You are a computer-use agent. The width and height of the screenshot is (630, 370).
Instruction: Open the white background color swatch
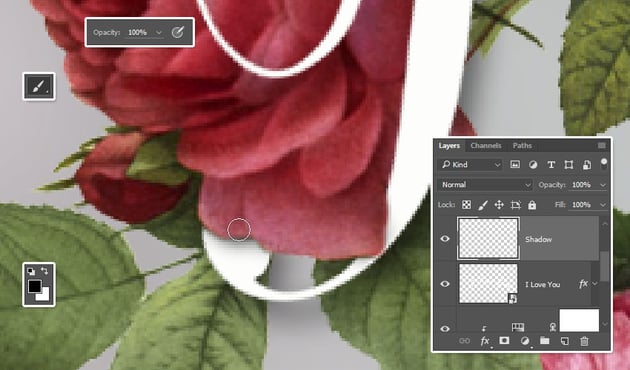[44, 295]
